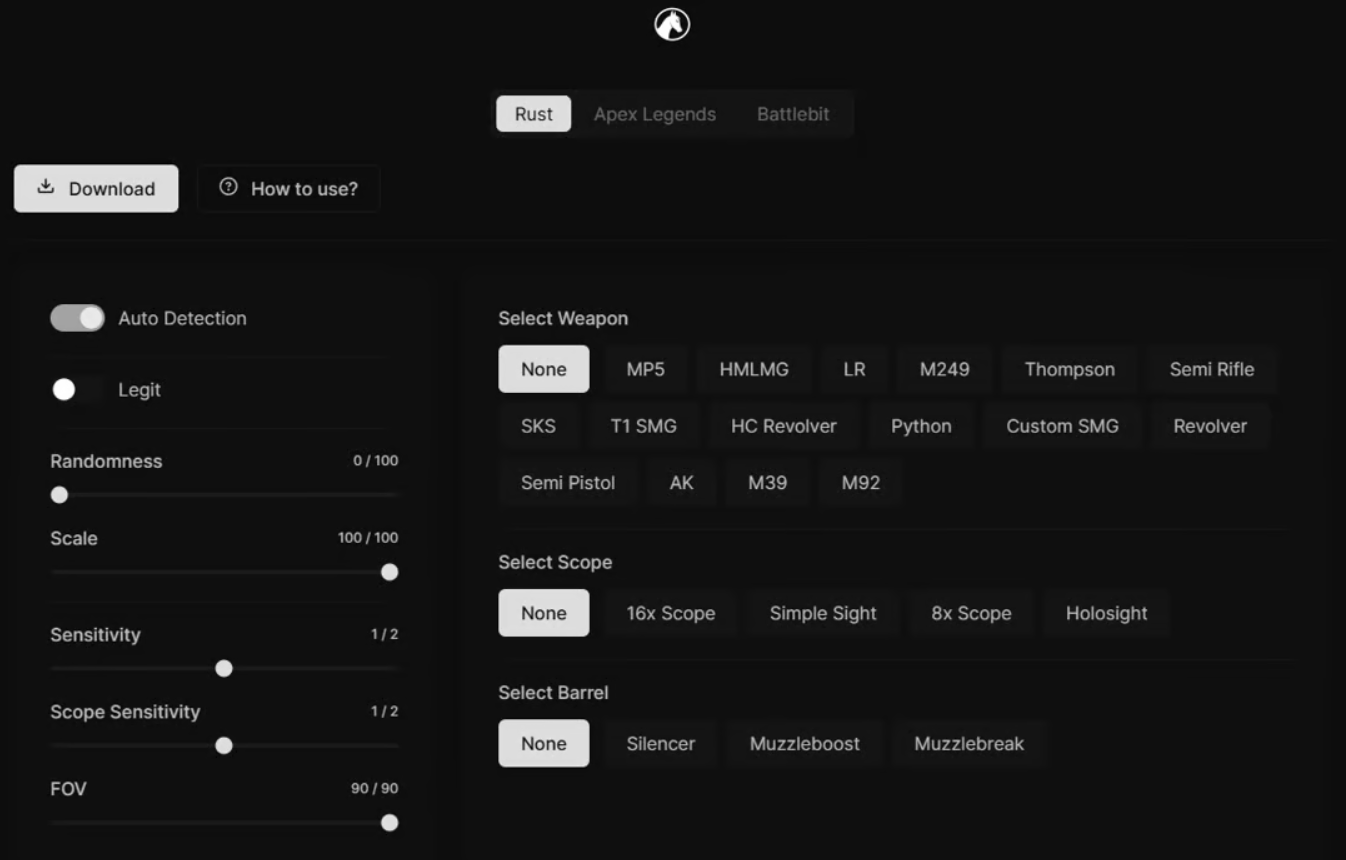
Task: Click the Auto Detection label text
Action: (x=182, y=318)
